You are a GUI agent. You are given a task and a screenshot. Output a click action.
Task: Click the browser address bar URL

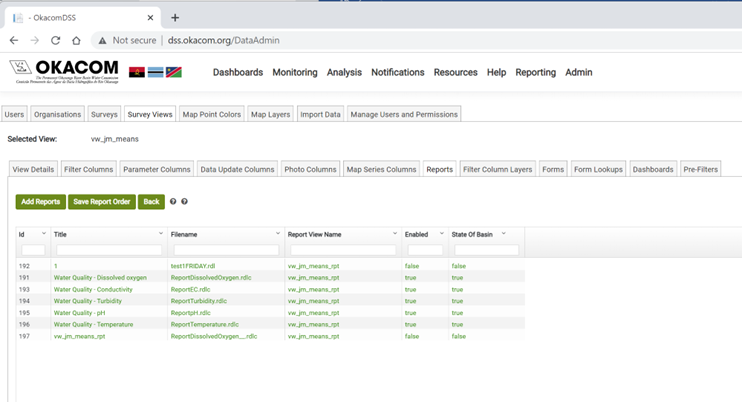click(223, 41)
